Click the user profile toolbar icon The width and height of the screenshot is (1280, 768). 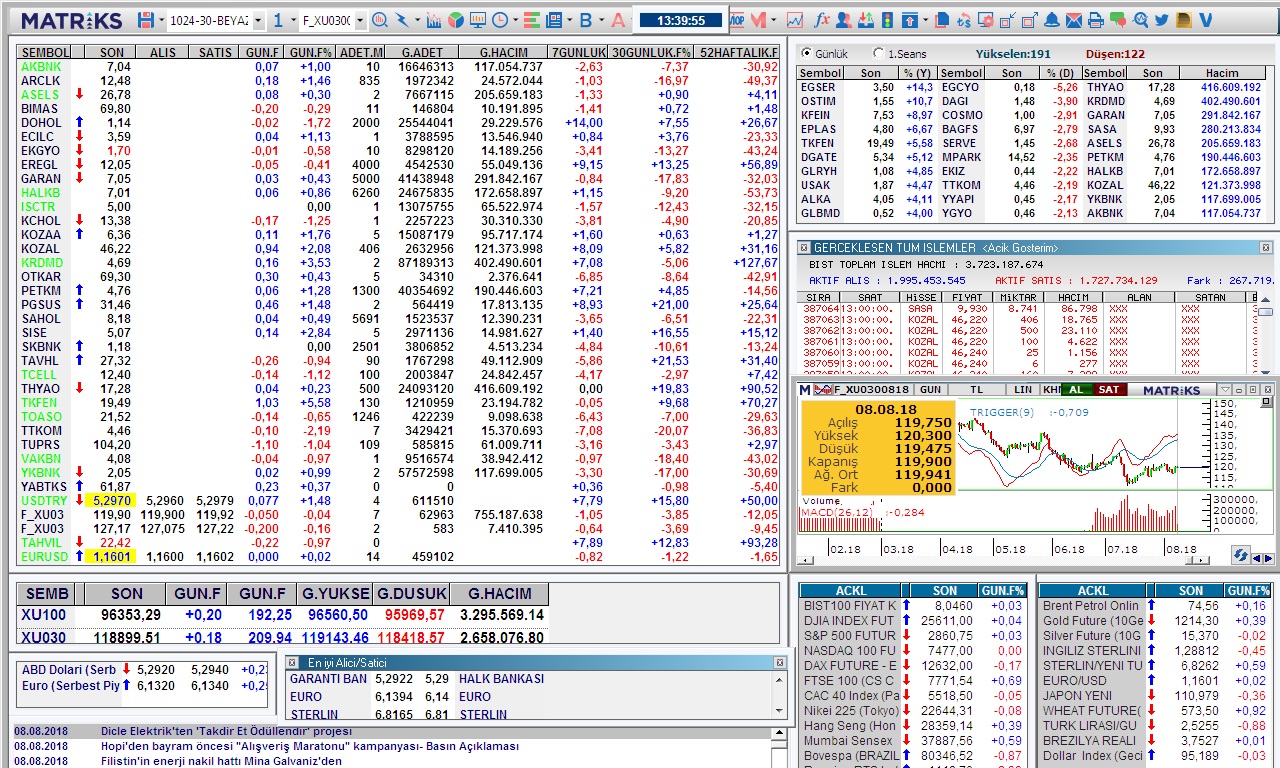843,20
